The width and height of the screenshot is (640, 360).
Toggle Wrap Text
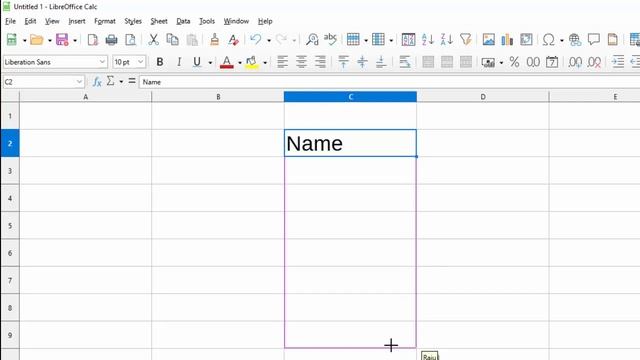pos(404,62)
